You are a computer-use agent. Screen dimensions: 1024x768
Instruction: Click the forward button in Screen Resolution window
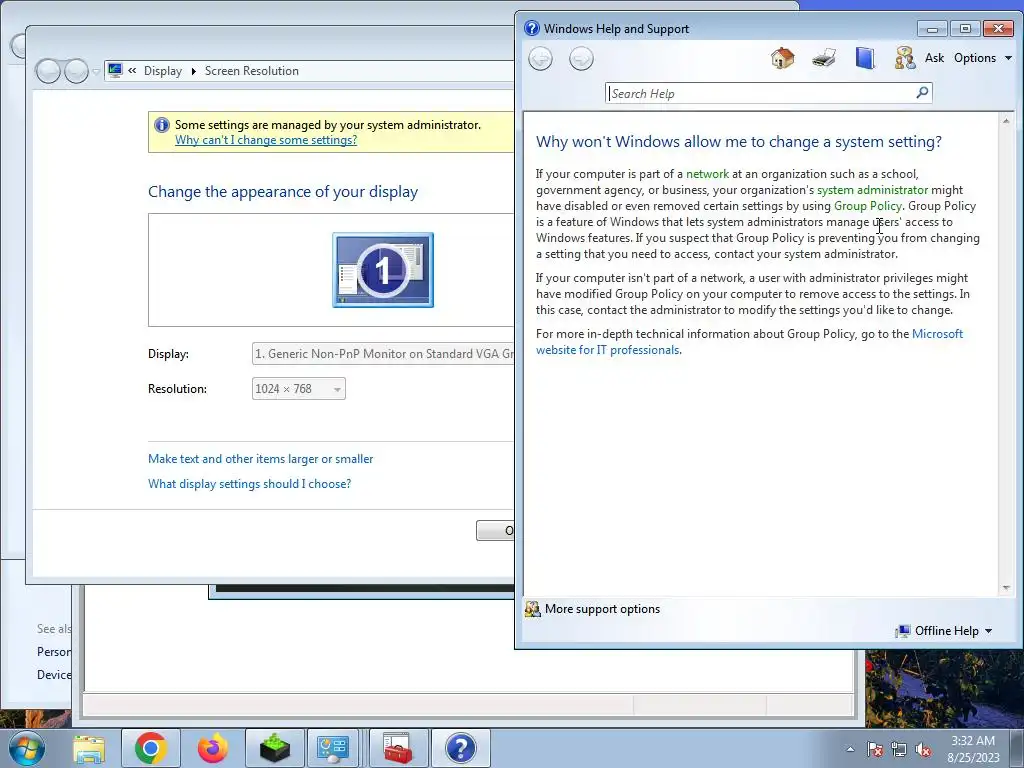coord(76,71)
